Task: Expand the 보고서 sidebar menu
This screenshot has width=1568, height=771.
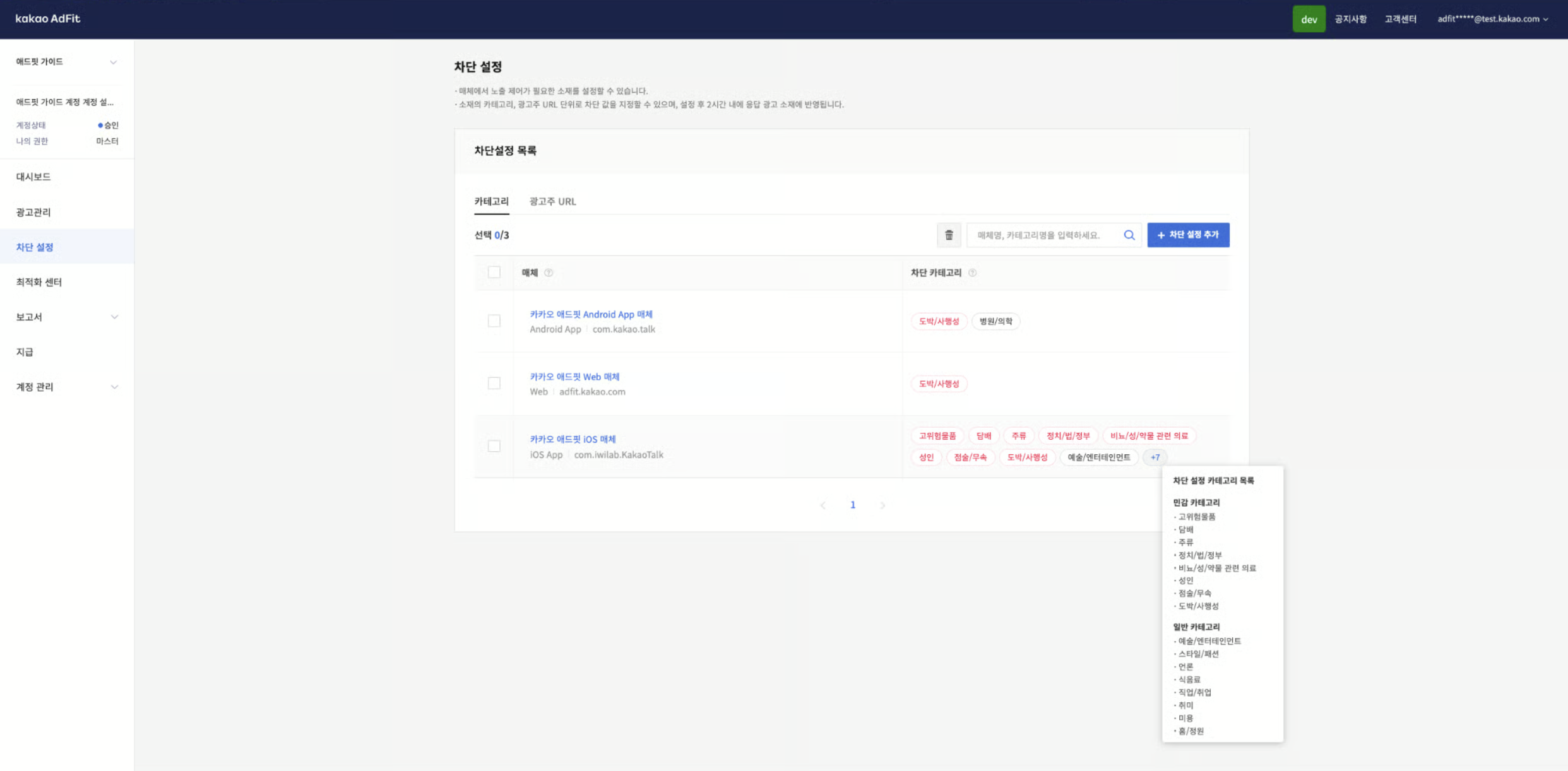Action: coord(114,317)
